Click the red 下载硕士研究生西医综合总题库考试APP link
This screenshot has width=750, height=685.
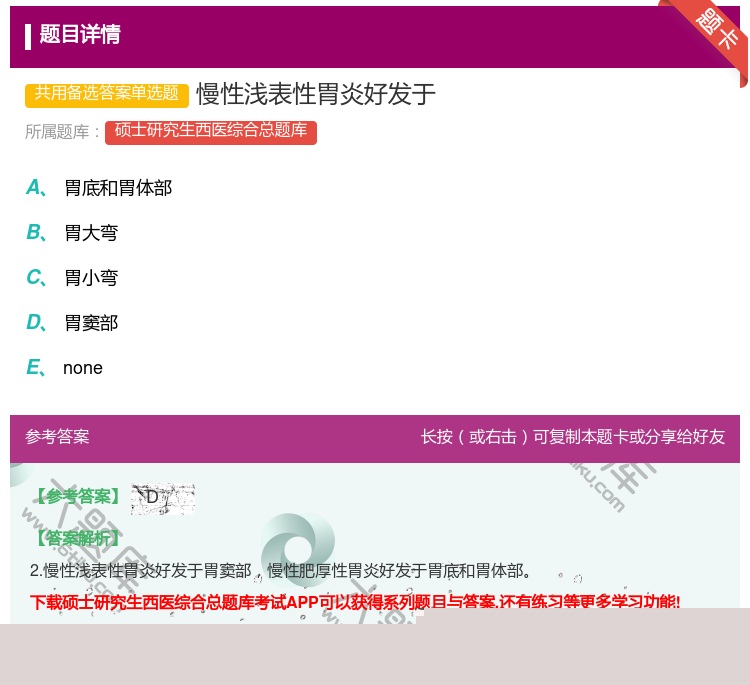pos(355,602)
